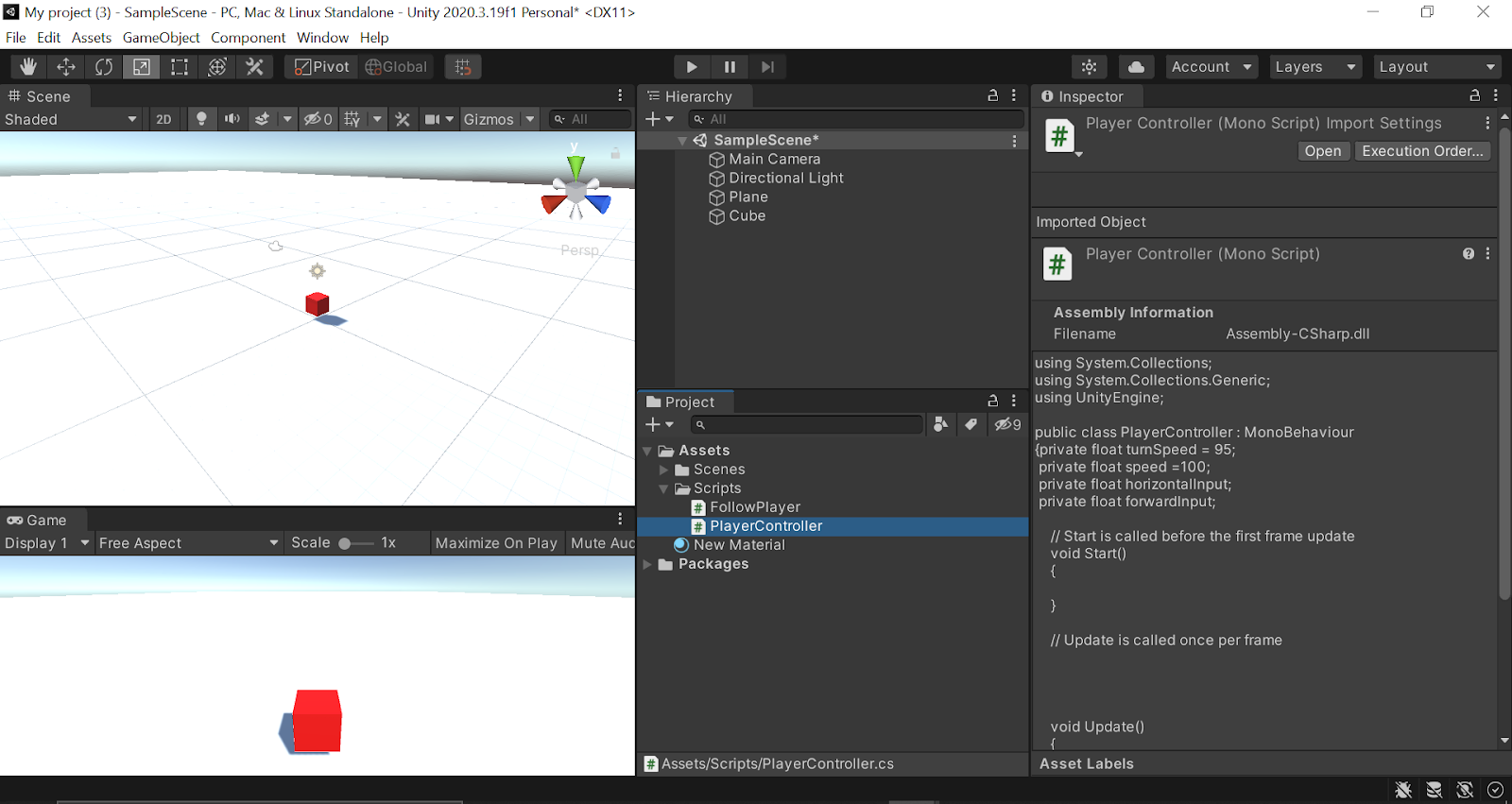Open Collaborate services sun icon
Viewport: 1512px width, 804px height.
(x=1090, y=67)
